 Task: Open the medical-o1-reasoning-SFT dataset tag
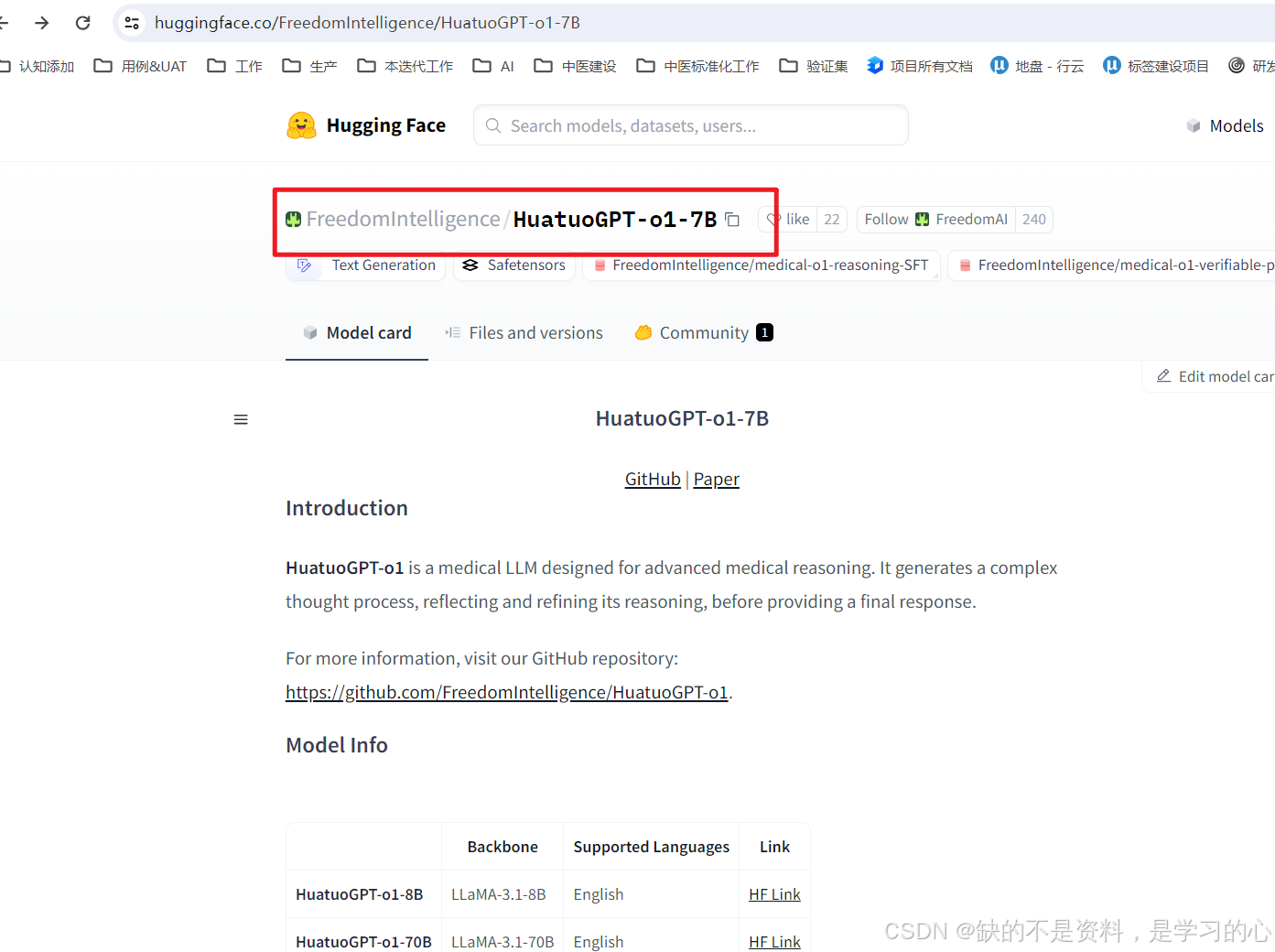[762, 265]
